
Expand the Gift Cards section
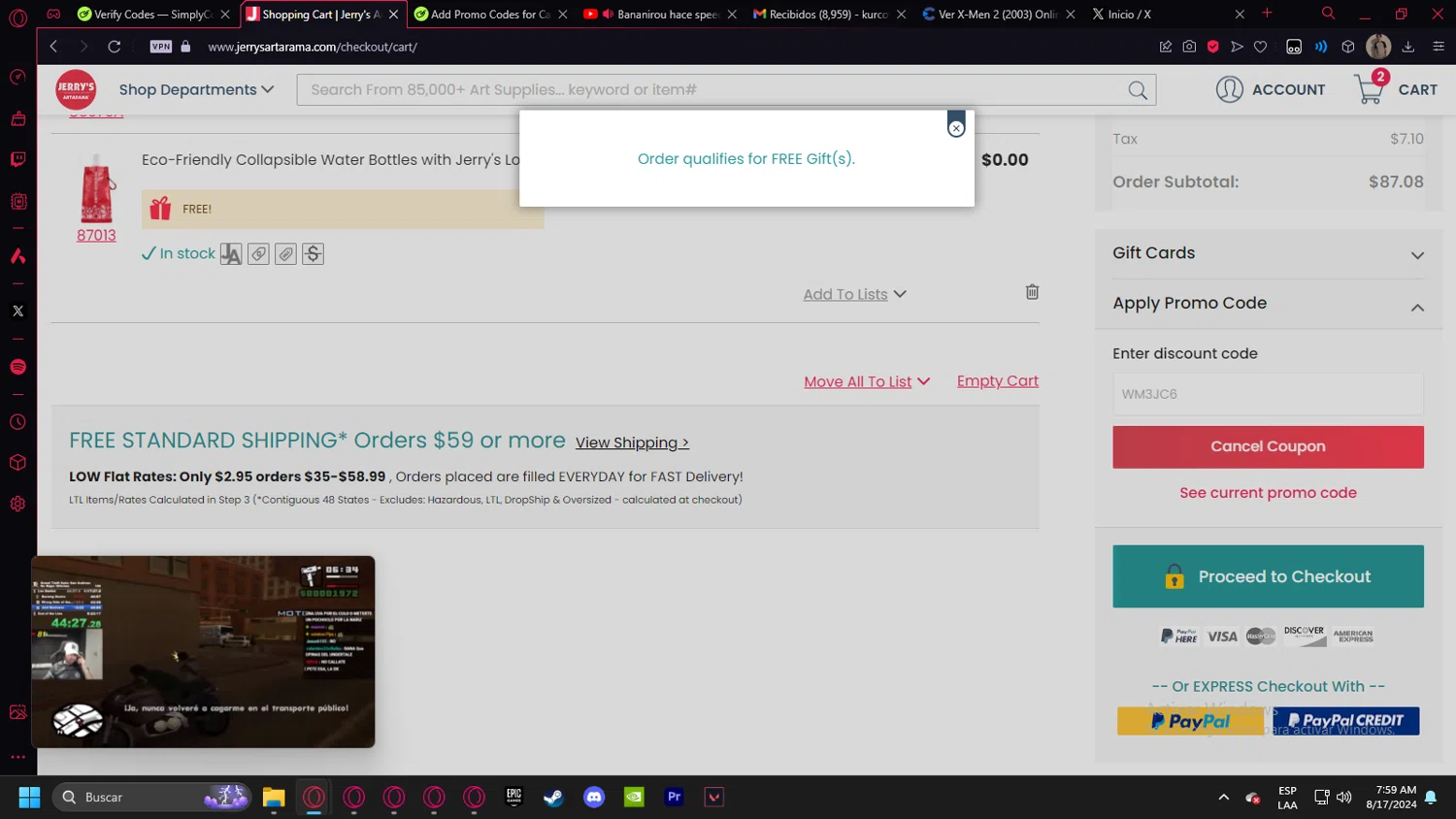coord(1268,253)
